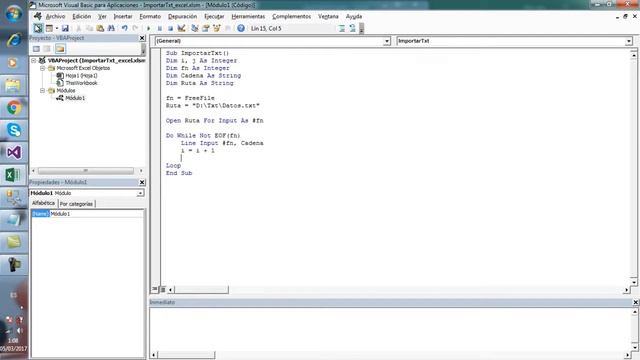Save the project with disk icon
This screenshot has width=640, height=360.
(65, 28)
